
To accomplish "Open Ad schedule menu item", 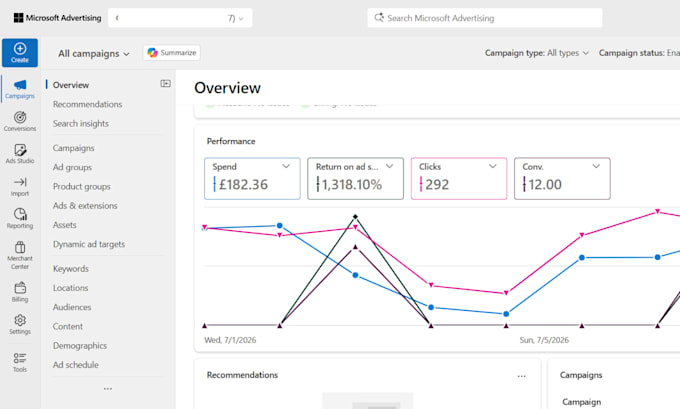I will coord(76,365).
